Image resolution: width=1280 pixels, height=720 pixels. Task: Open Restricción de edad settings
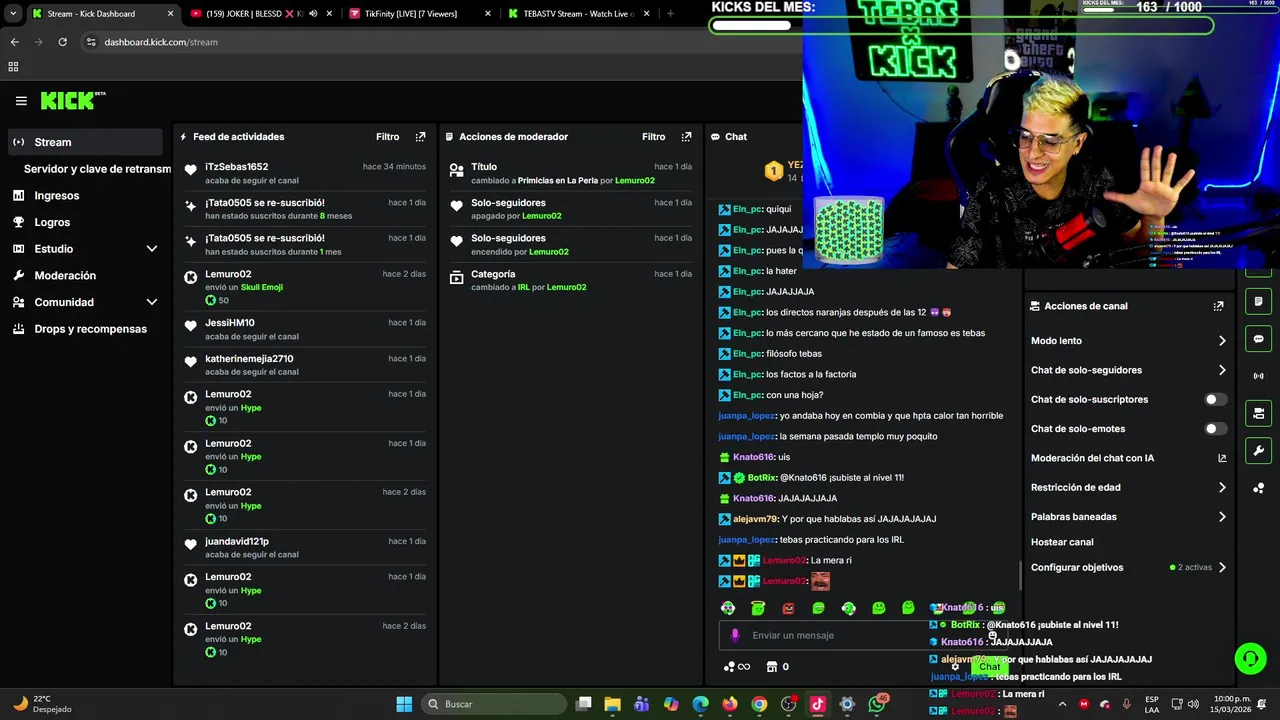click(1128, 488)
